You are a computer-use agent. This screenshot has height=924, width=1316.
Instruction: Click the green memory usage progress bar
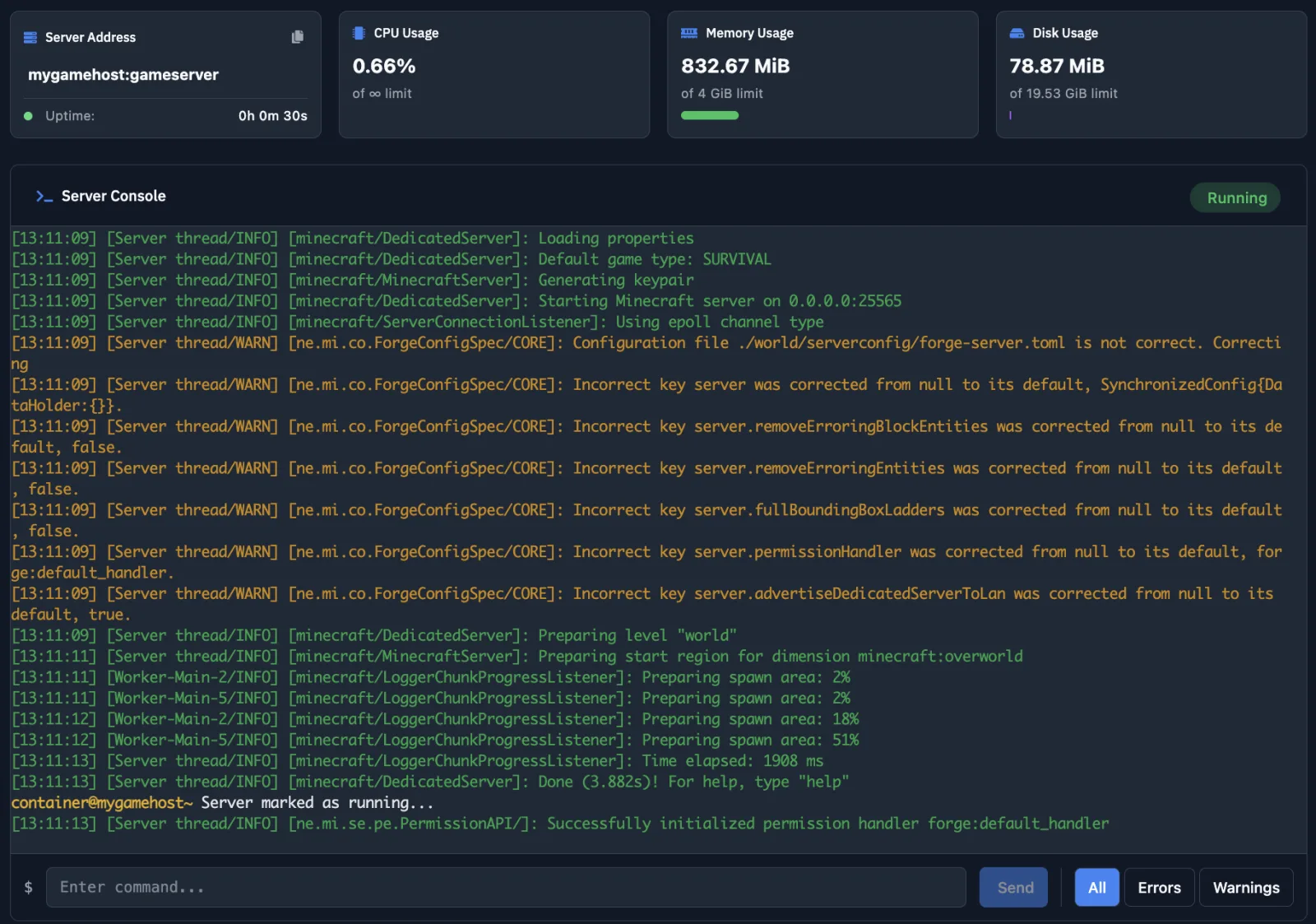(x=709, y=115)
